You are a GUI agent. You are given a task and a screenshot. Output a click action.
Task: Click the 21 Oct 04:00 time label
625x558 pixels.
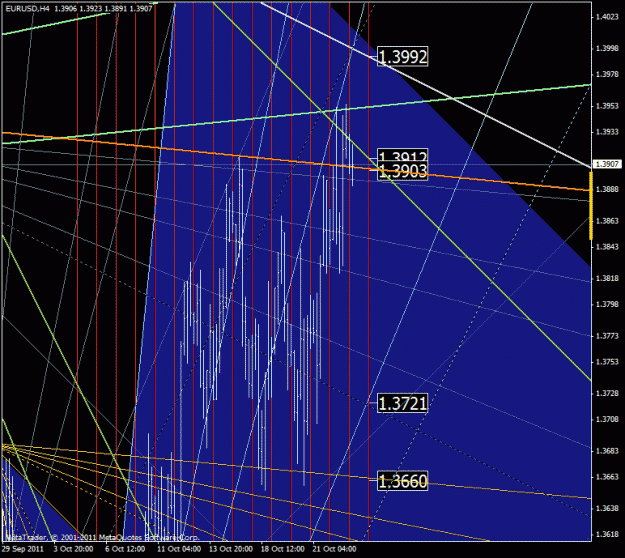[334, 549]
